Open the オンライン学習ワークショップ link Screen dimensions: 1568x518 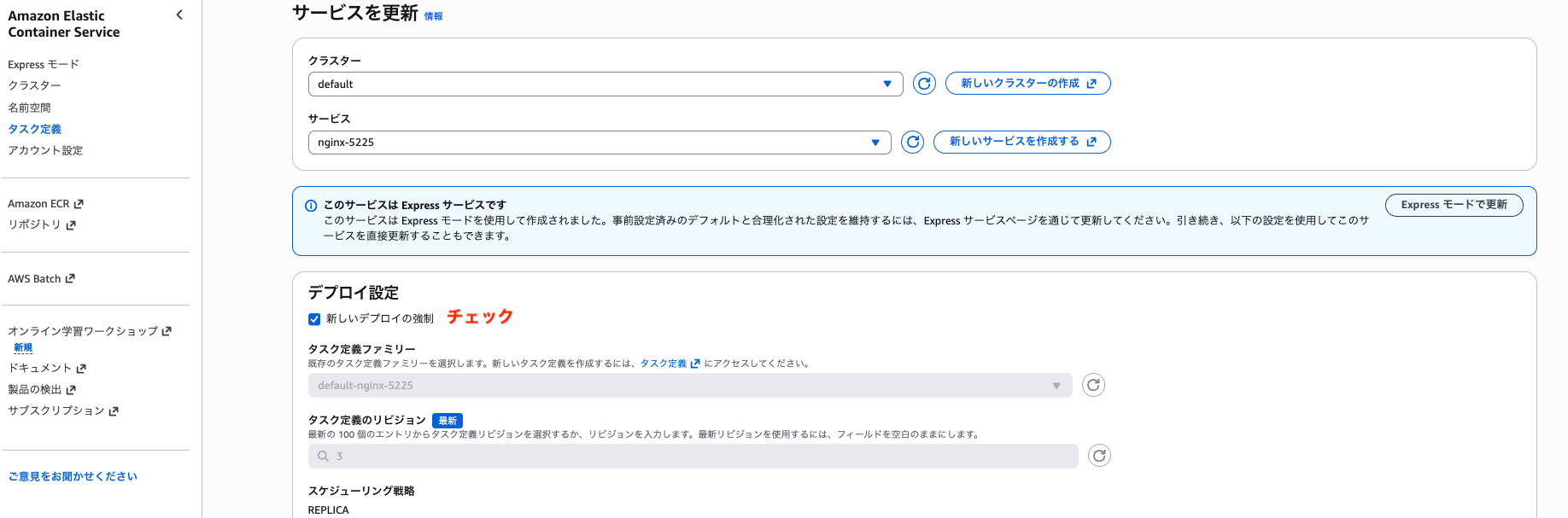(83, 331)
